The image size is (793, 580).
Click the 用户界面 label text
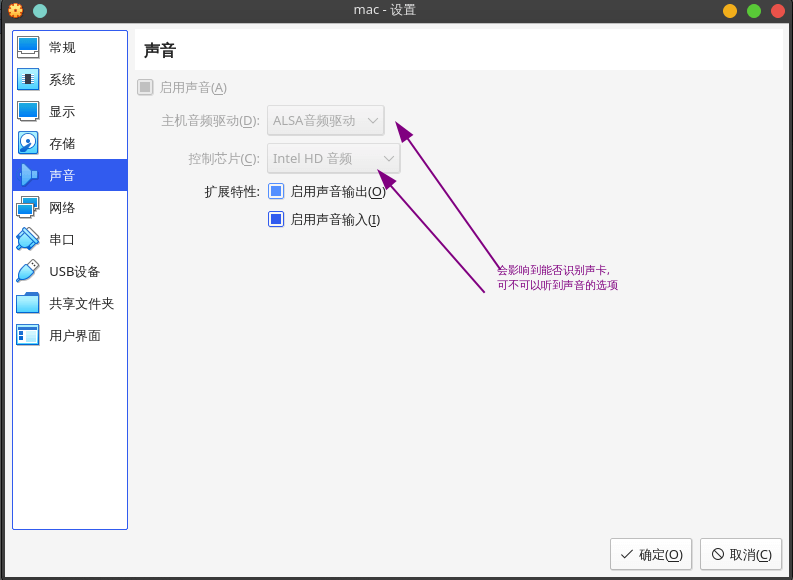pos(75,335)
